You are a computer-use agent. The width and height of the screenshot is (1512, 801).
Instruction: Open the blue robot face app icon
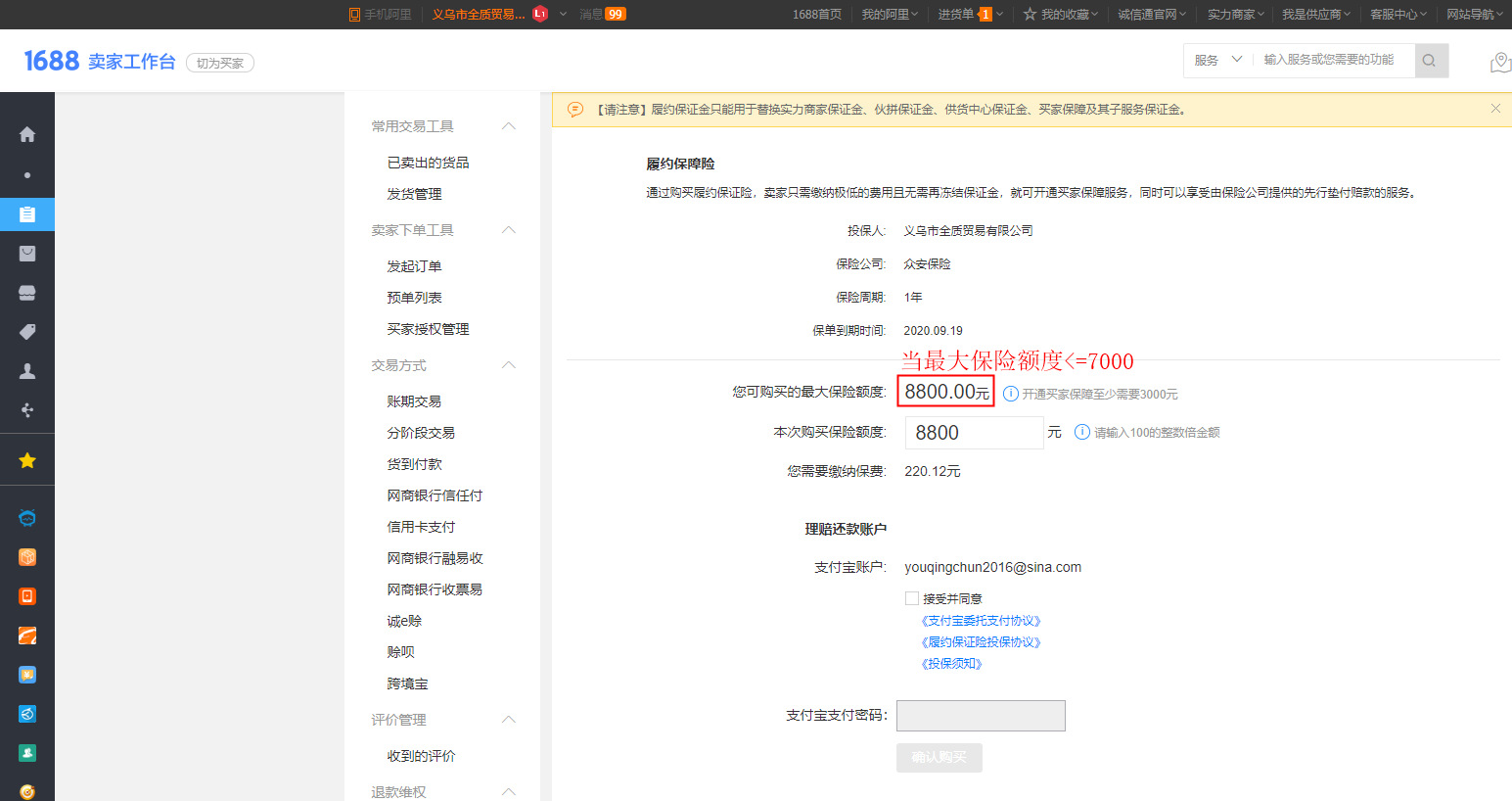coord(27,518)
